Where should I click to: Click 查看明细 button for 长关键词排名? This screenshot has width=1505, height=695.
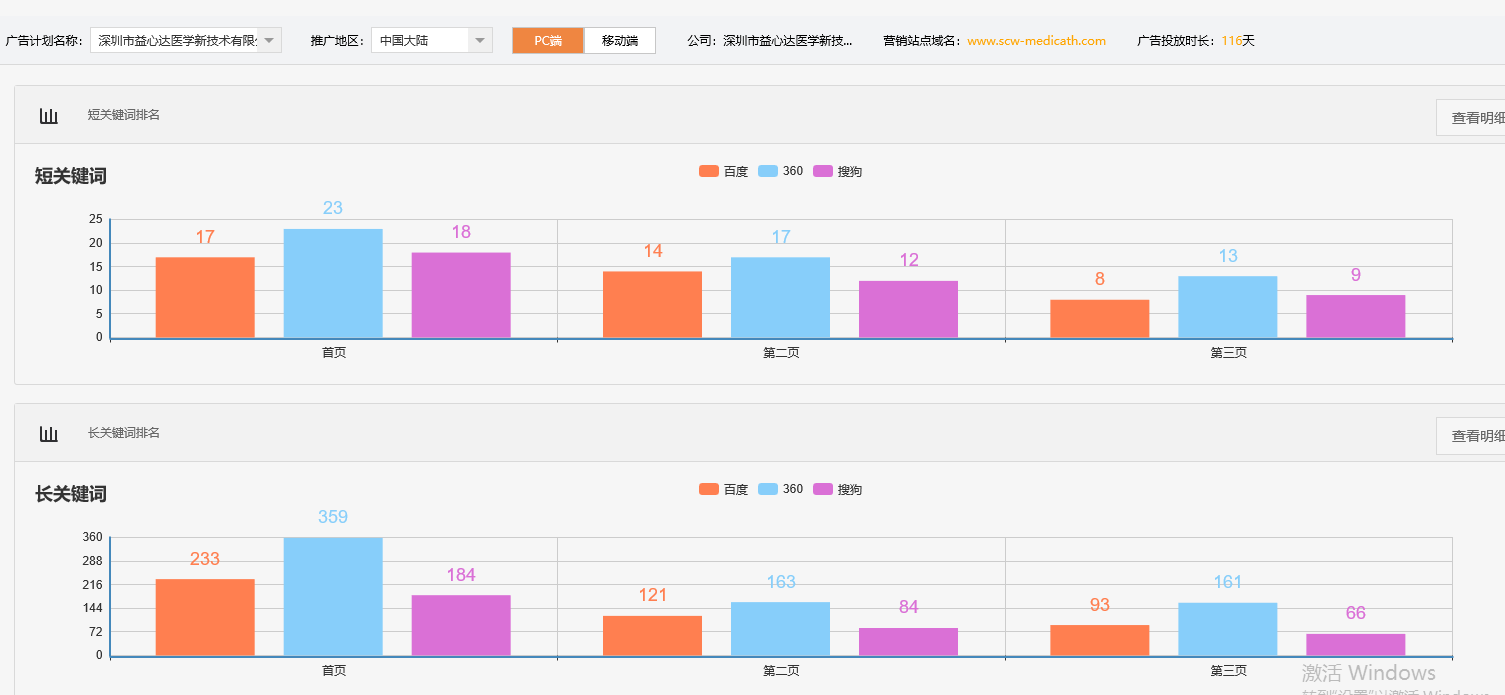point(1471,435)
